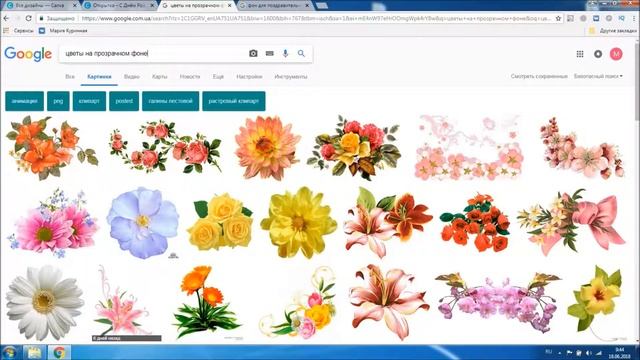Expand the Ещё menu
The width and height of the screenshot is (640, 360).
pos(218,76)
